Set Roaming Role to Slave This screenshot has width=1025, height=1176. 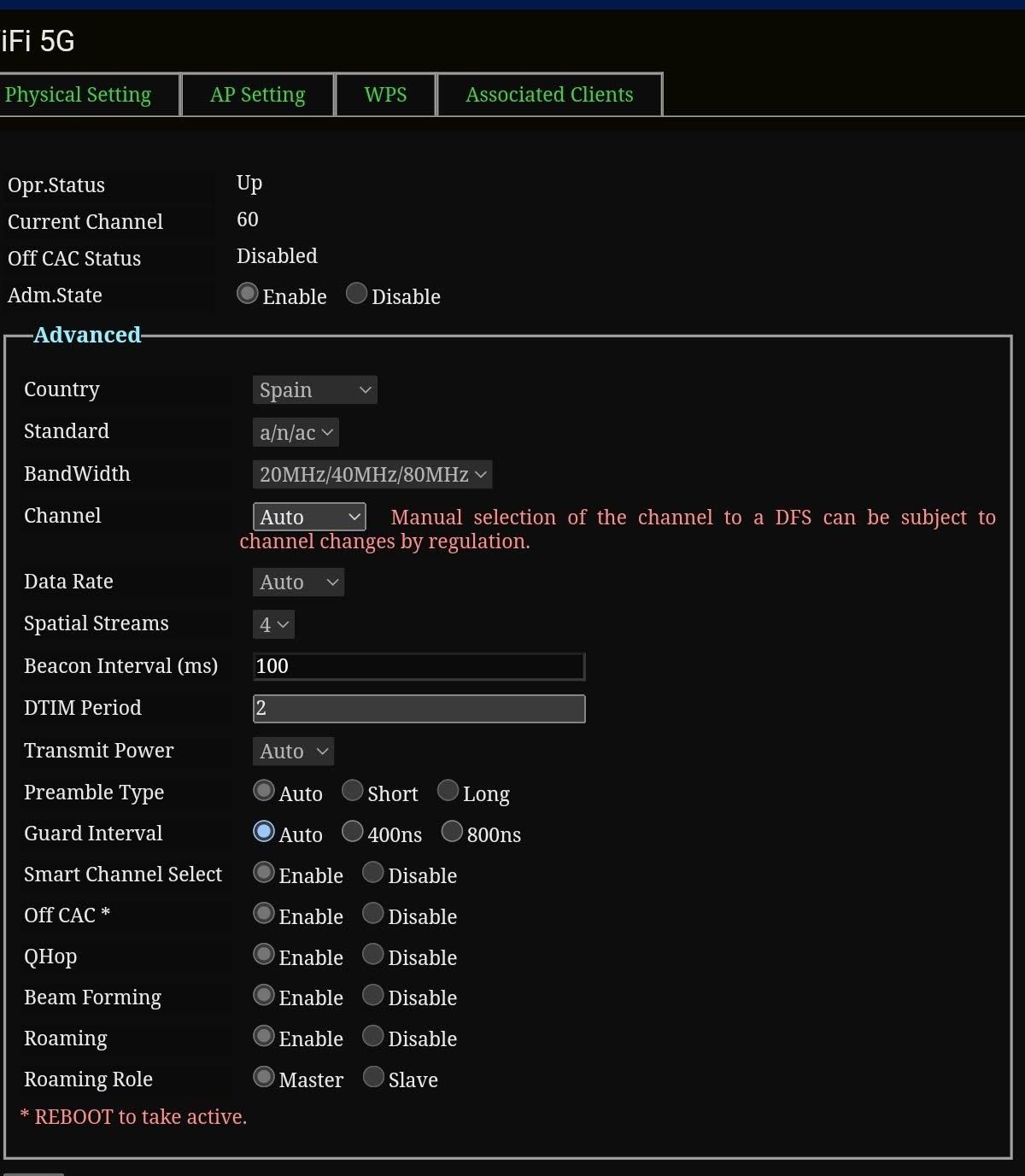(373, 1077)
